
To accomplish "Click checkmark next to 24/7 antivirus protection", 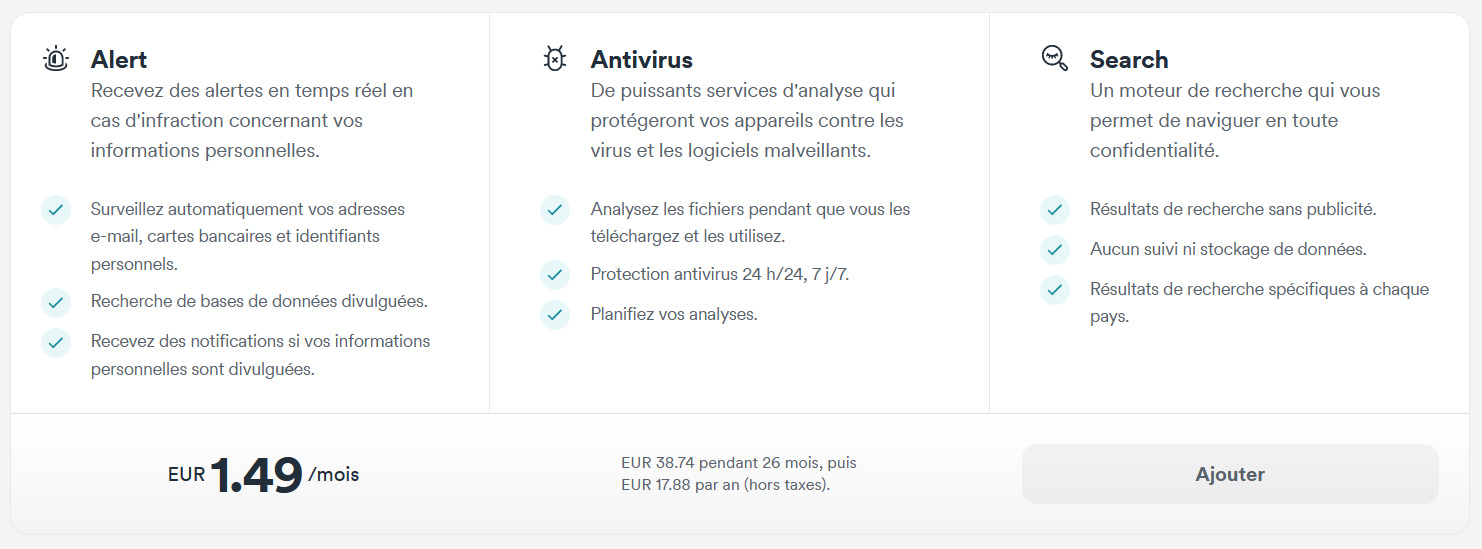I will 555,275.
